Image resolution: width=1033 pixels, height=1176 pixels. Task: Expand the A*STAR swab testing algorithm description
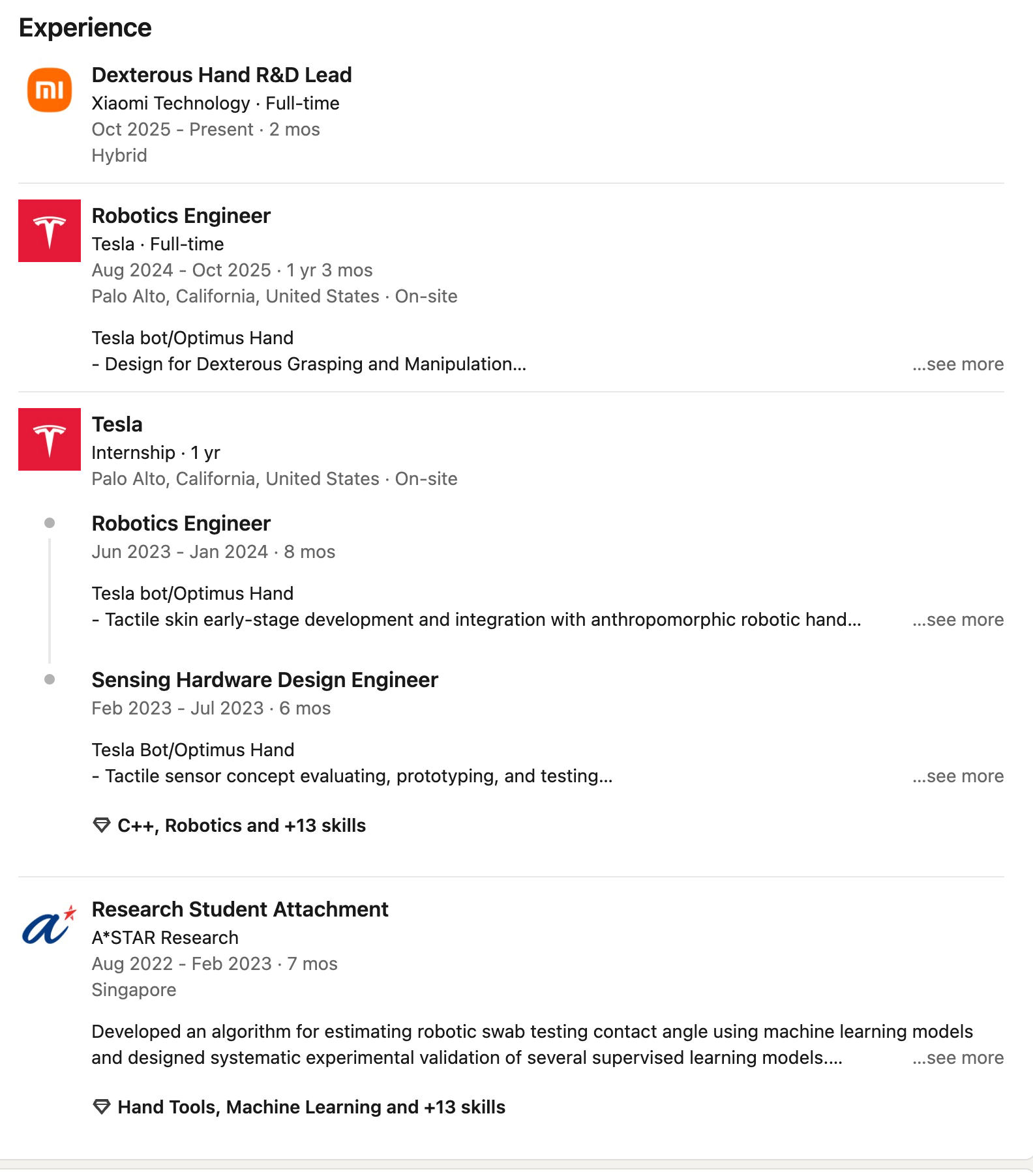(957, 1057)
